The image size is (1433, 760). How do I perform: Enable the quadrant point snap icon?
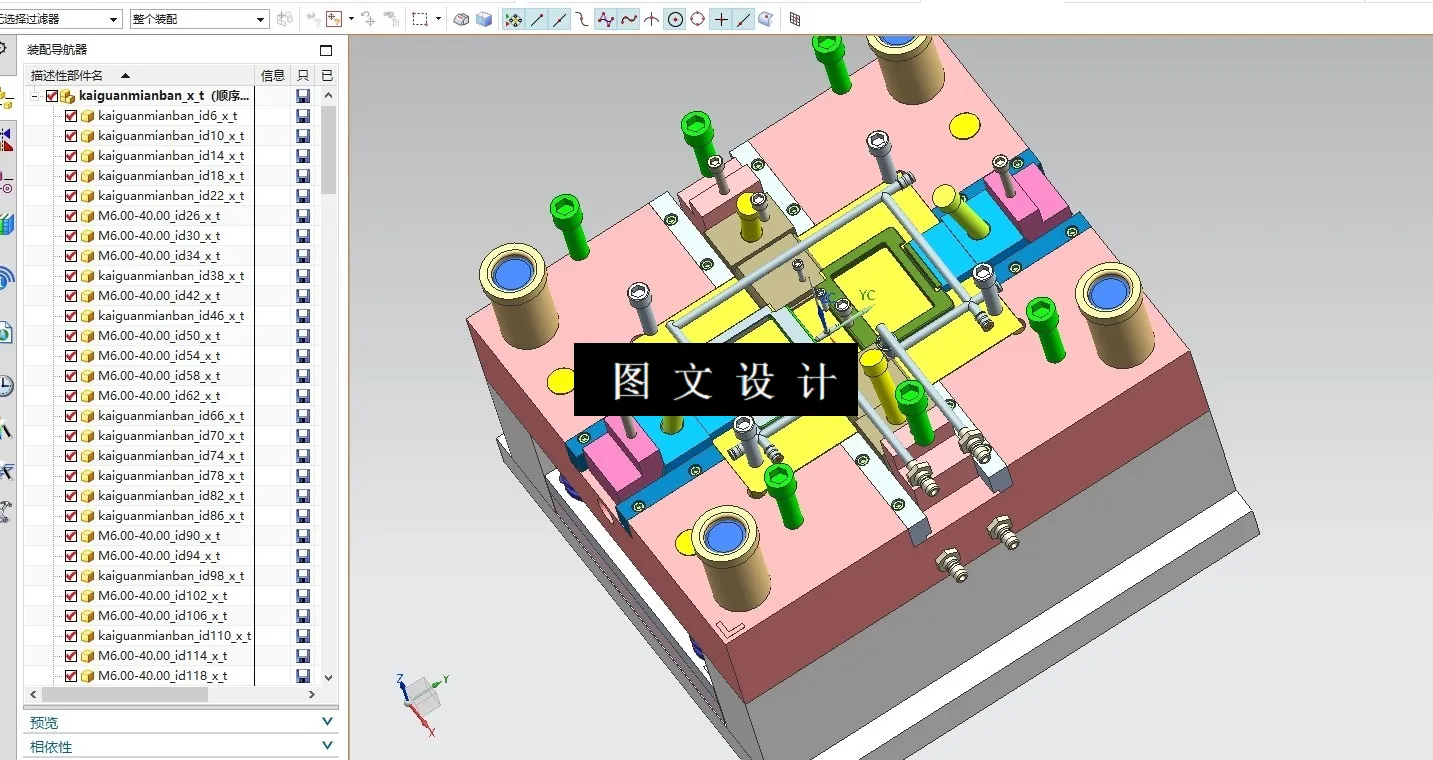pyautogui.click(x=697, y=18)
